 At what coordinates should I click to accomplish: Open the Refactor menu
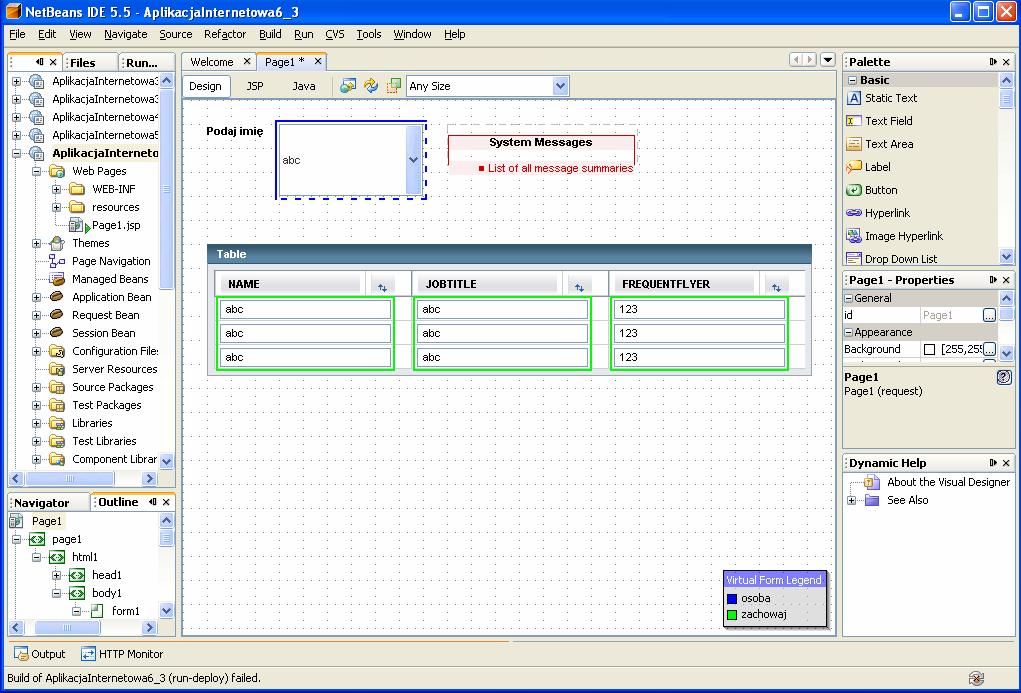click(x=225, y=34)
